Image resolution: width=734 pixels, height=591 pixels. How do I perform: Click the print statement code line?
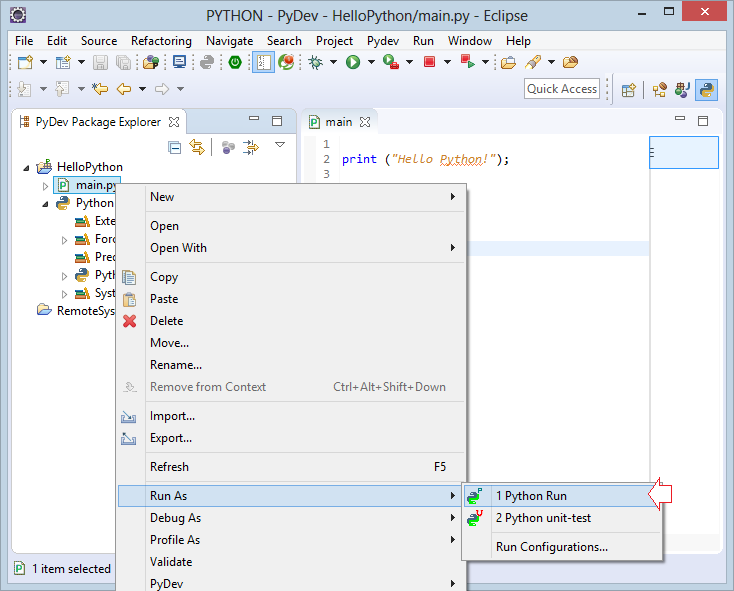point(425,160)
